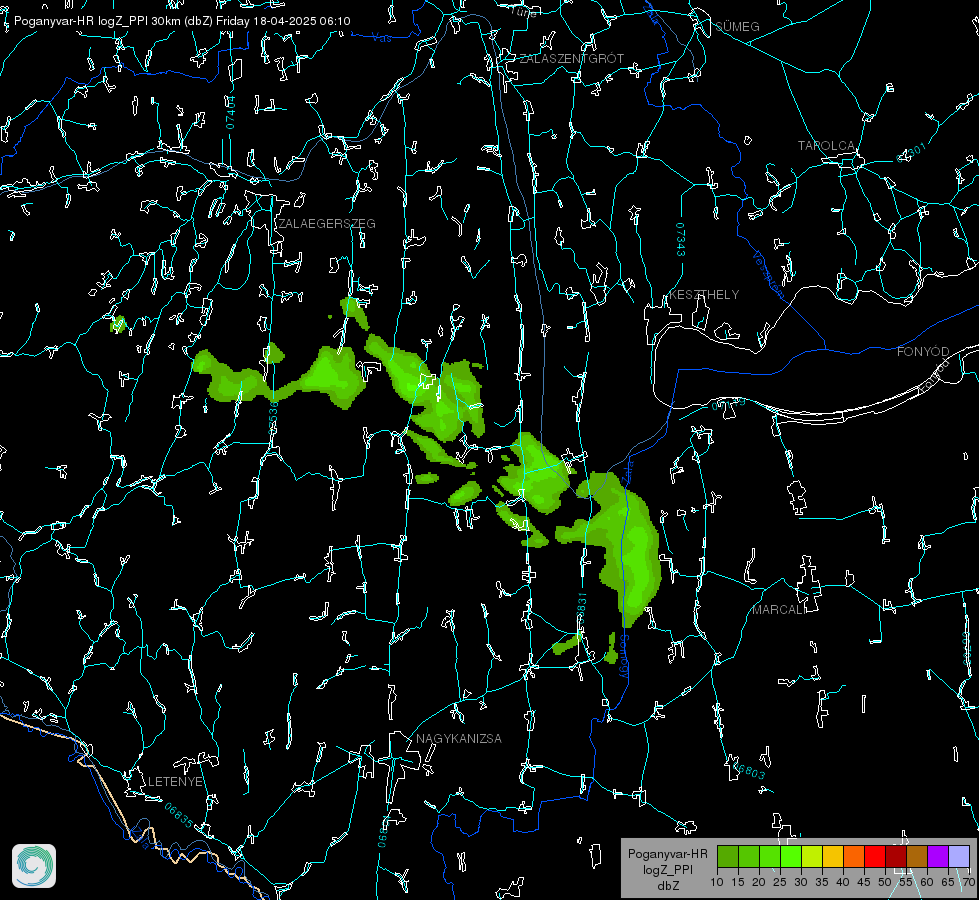The image size is (979, 900).
Task: Click the ZALAEGERSZEG city label
Action: pos(327,224)
